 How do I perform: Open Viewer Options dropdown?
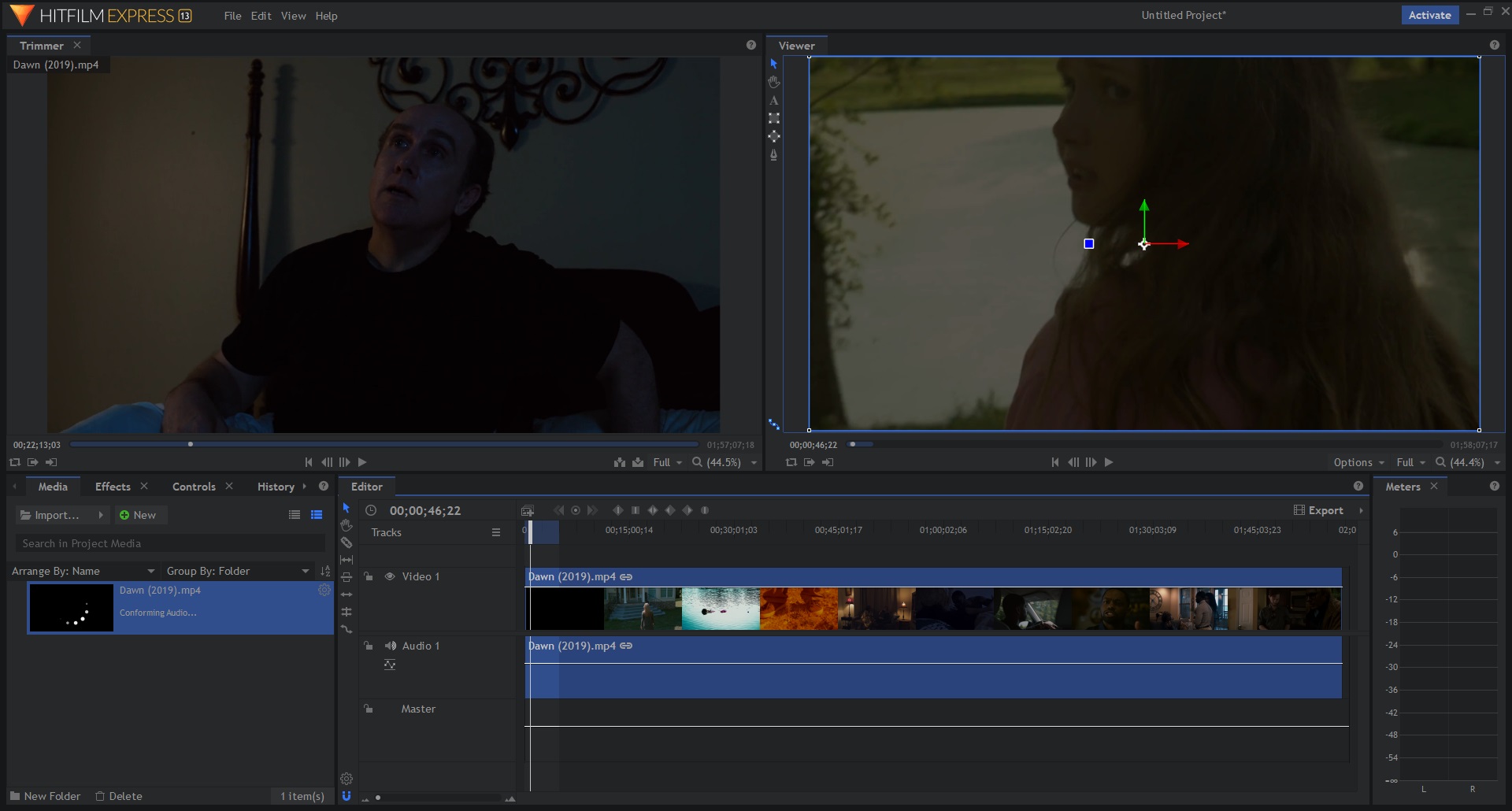pos(1358,462)
